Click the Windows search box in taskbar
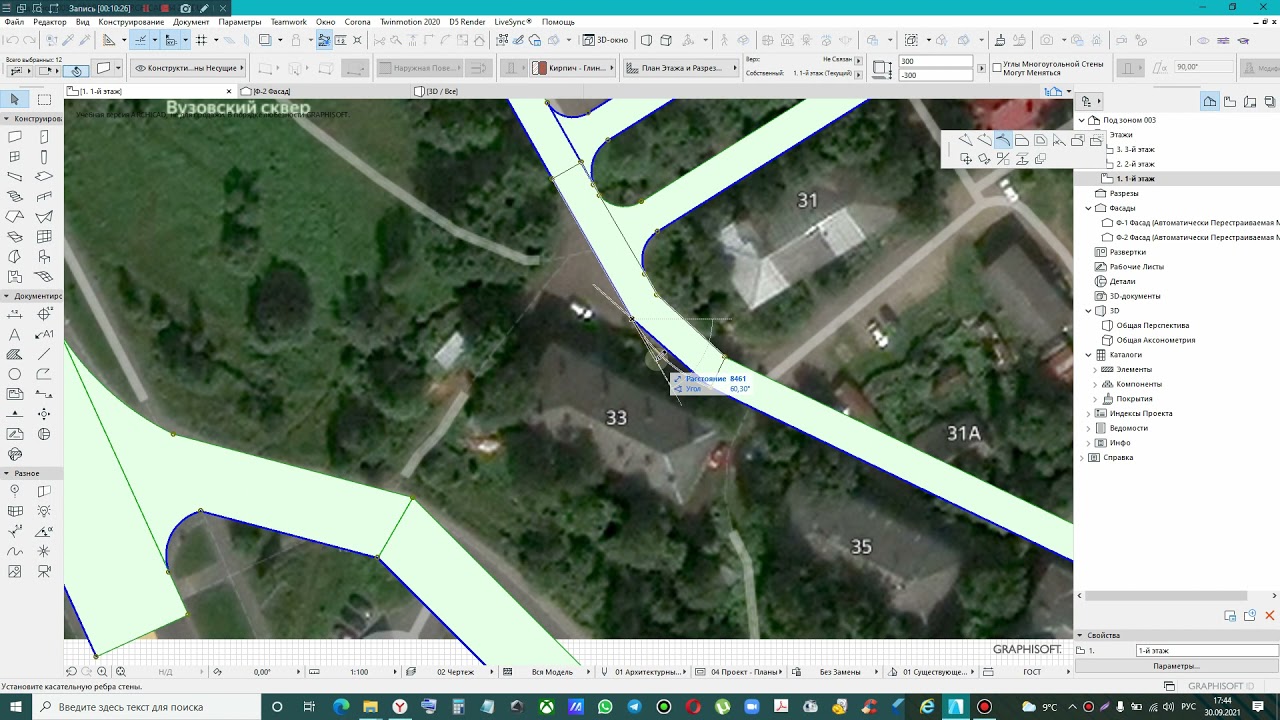The width and height of the screenshot is (1280, 720). 148,707
